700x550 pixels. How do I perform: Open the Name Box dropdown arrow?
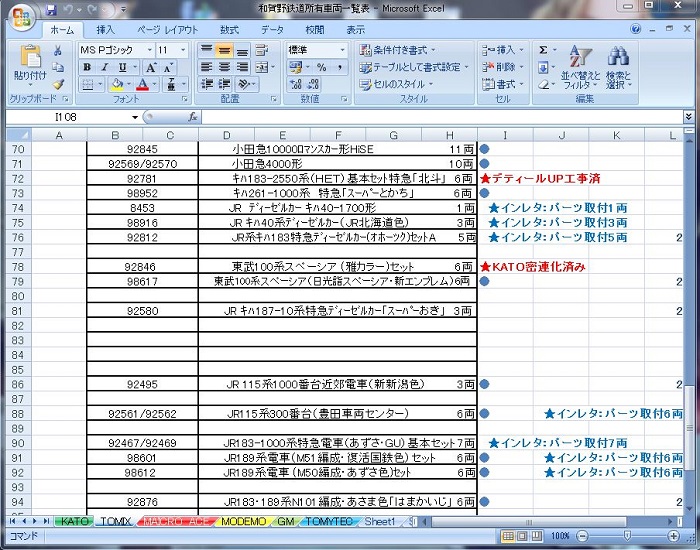135,117
